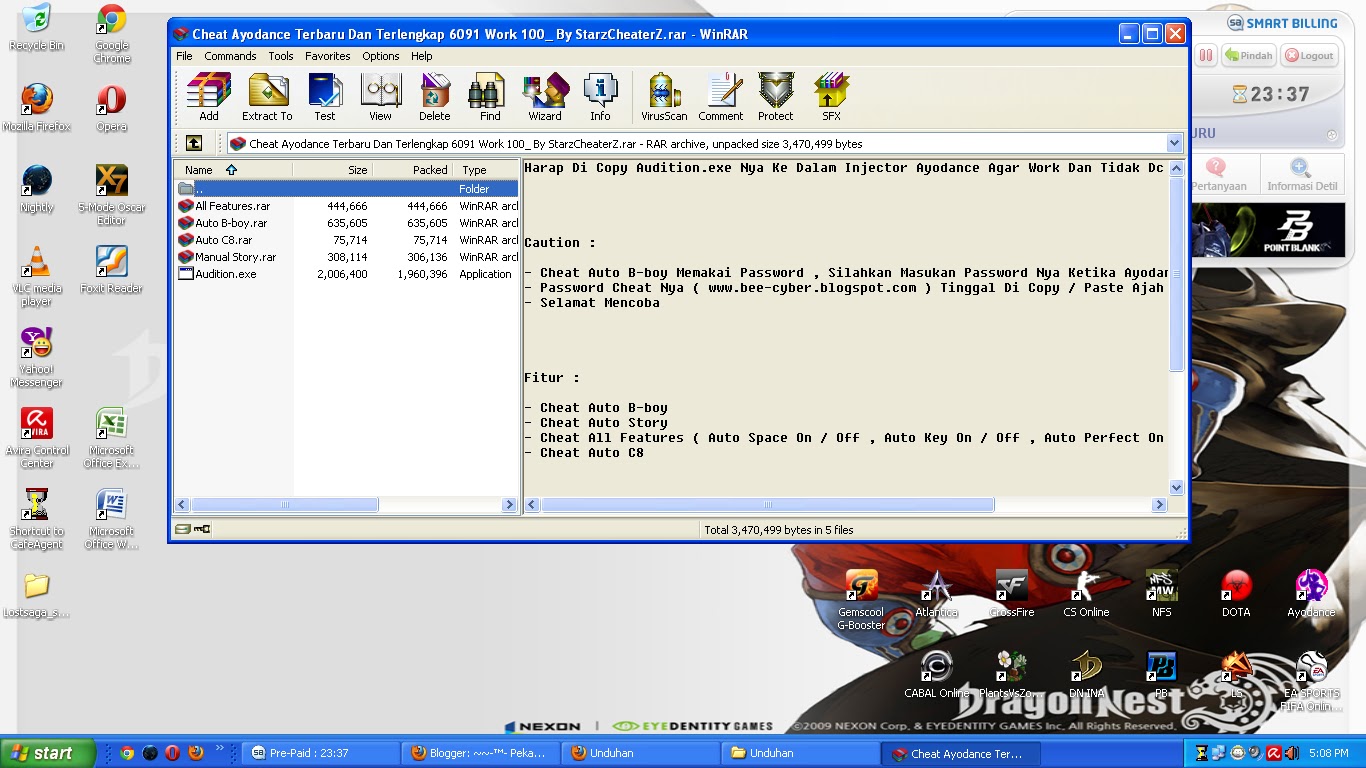Screen dimensions: 1366x768
Task: Open Foxit Reader desktop icon
Action: click(111, 269)
